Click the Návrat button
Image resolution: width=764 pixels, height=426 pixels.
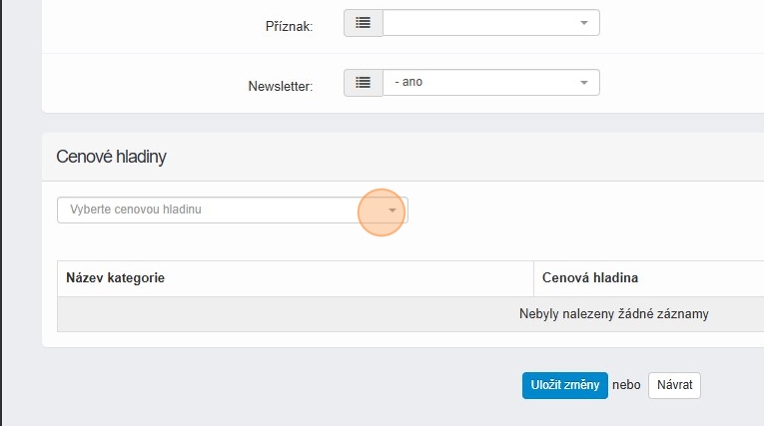coord(674,385)
